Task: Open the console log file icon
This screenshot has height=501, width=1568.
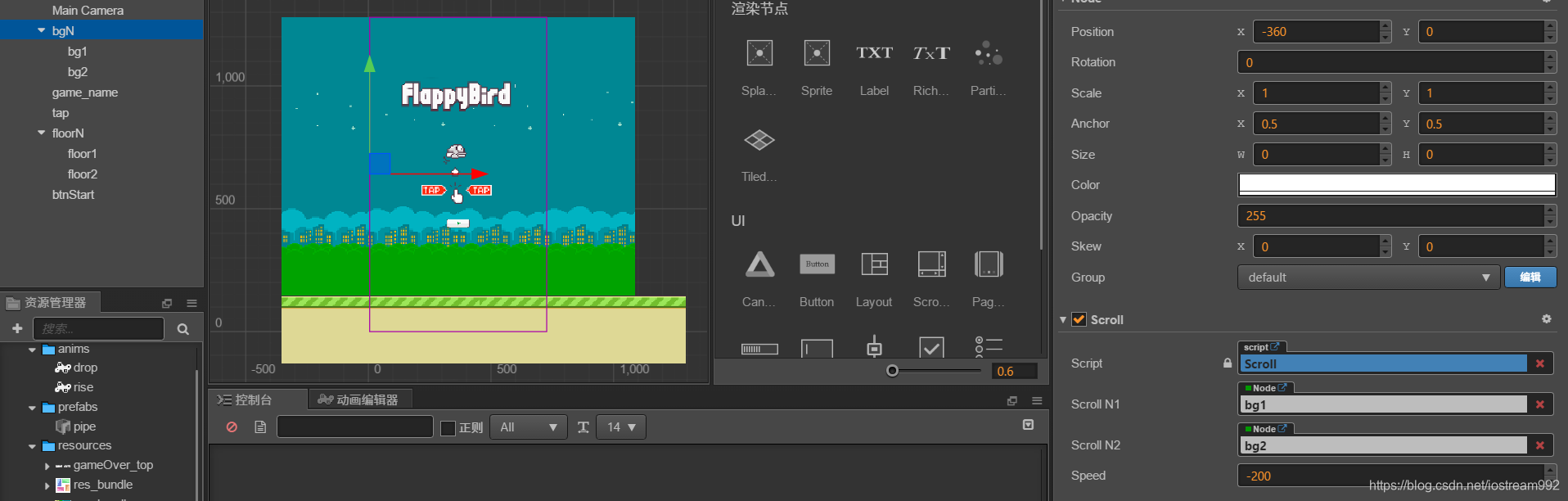Action: [x=260, y=427]
